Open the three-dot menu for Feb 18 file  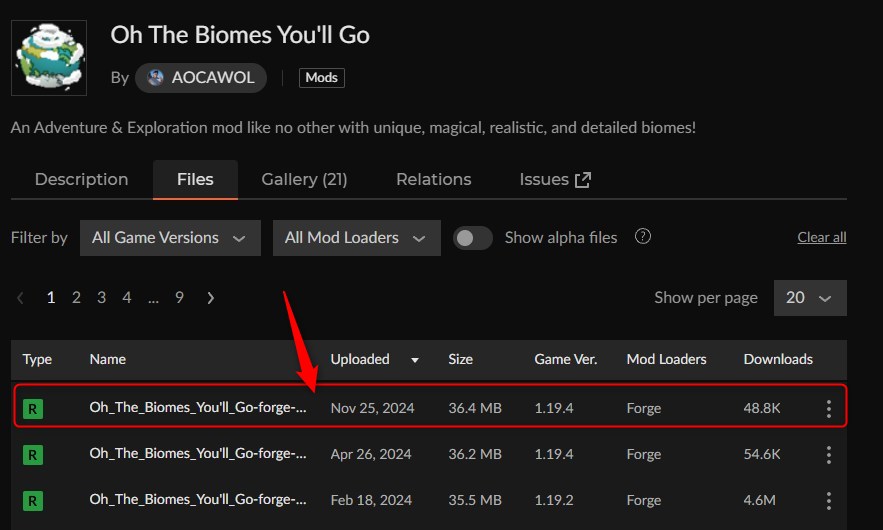(x=828, y=500)
